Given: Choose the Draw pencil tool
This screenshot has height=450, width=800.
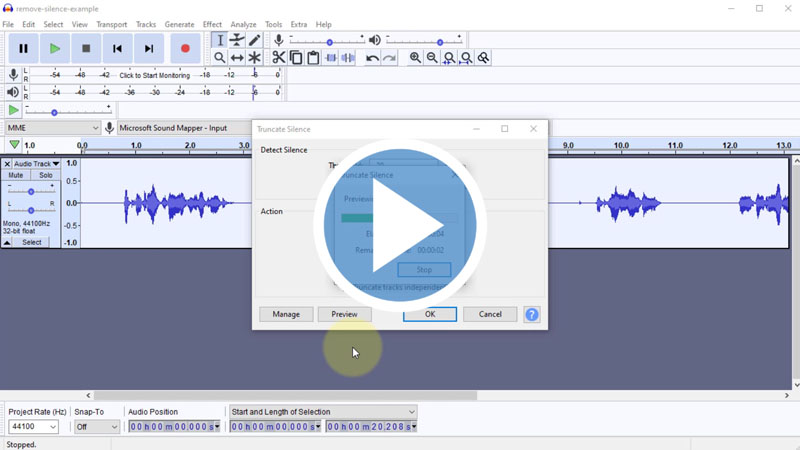Looking at the screenshot, I should click(254, 40).
